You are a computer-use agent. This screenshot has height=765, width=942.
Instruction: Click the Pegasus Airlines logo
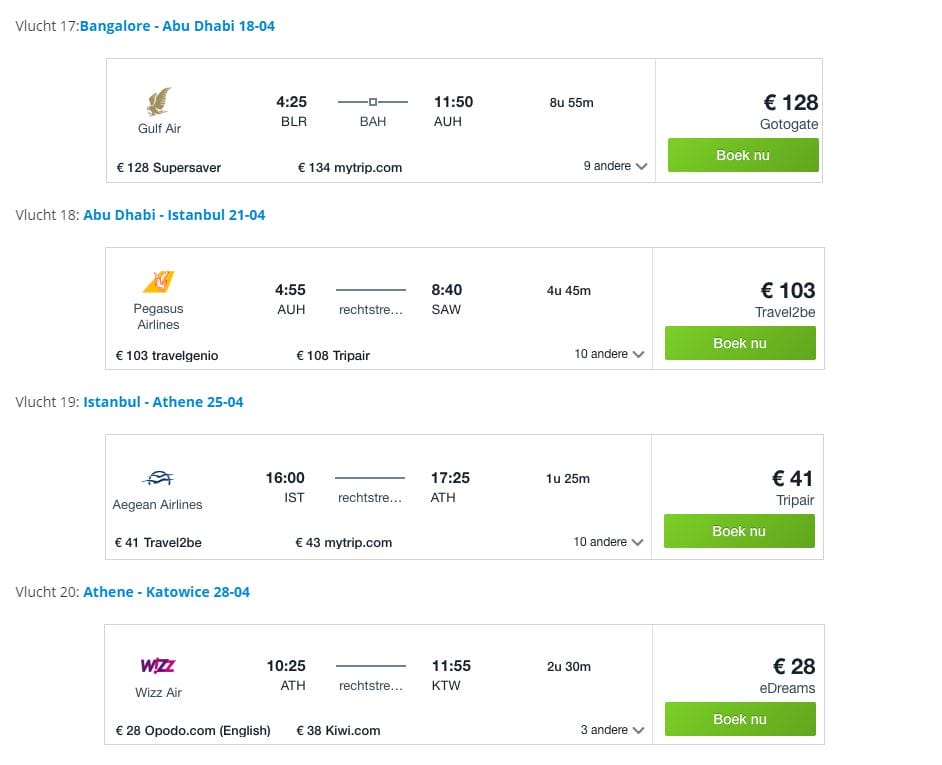159,281
